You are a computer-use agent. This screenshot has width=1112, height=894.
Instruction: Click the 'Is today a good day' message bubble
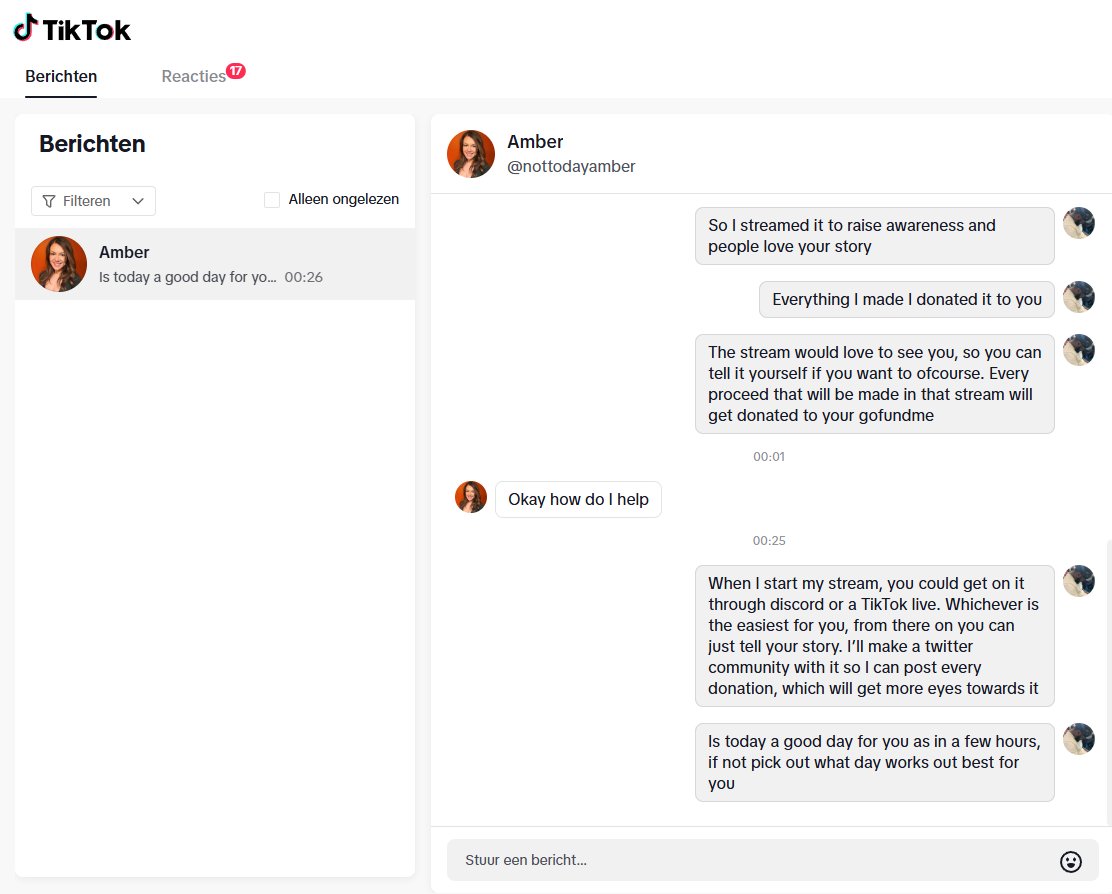874,762
